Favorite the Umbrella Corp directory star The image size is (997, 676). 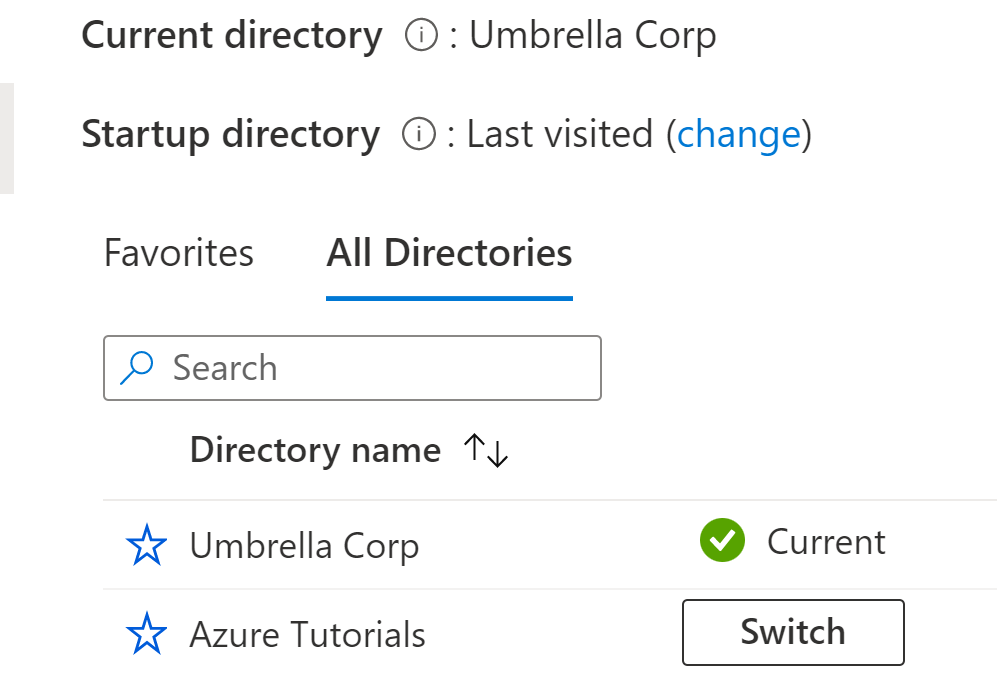pyautogui.click(x=146, y=542)
